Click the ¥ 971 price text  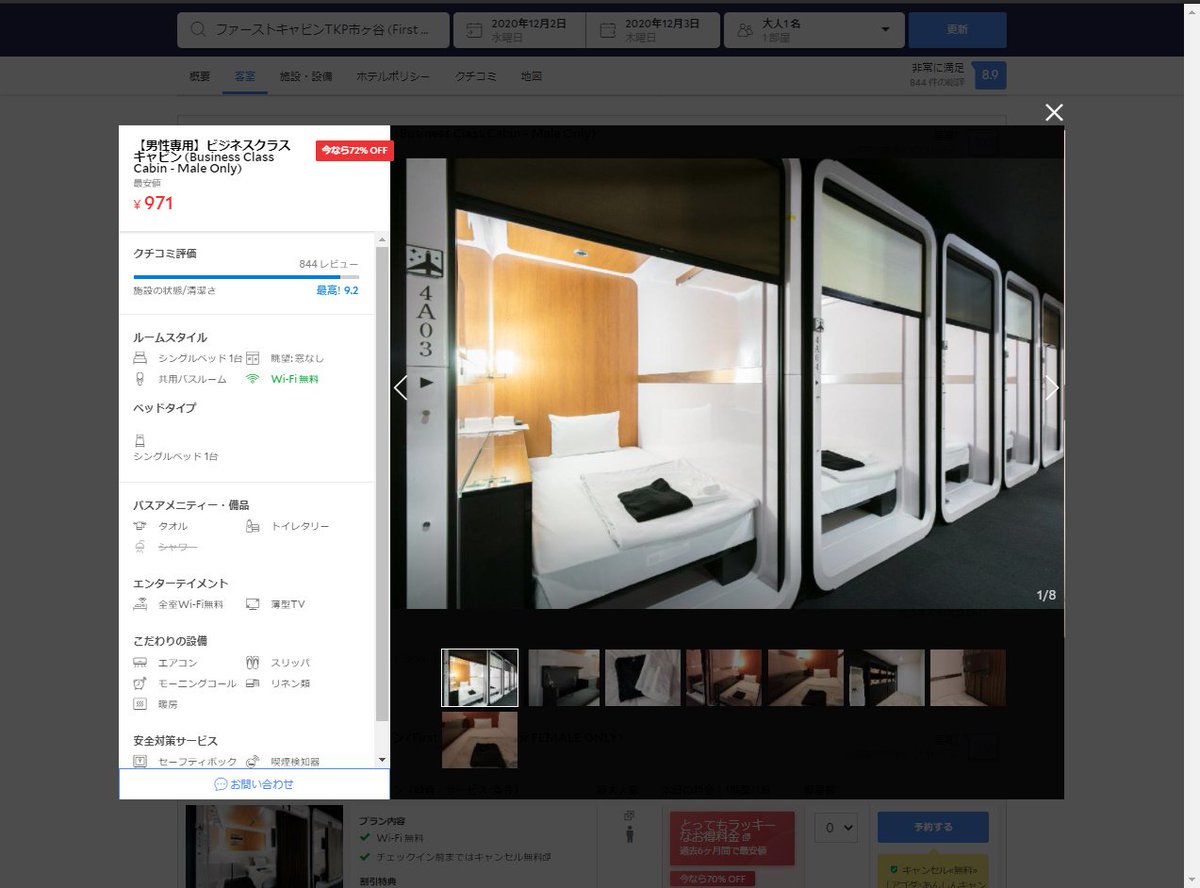pos(154,203)
